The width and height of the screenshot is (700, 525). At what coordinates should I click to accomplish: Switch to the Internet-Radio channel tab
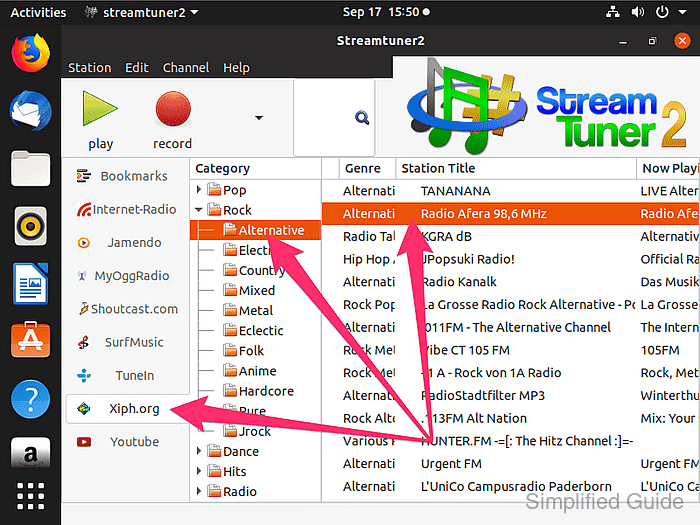127,209
